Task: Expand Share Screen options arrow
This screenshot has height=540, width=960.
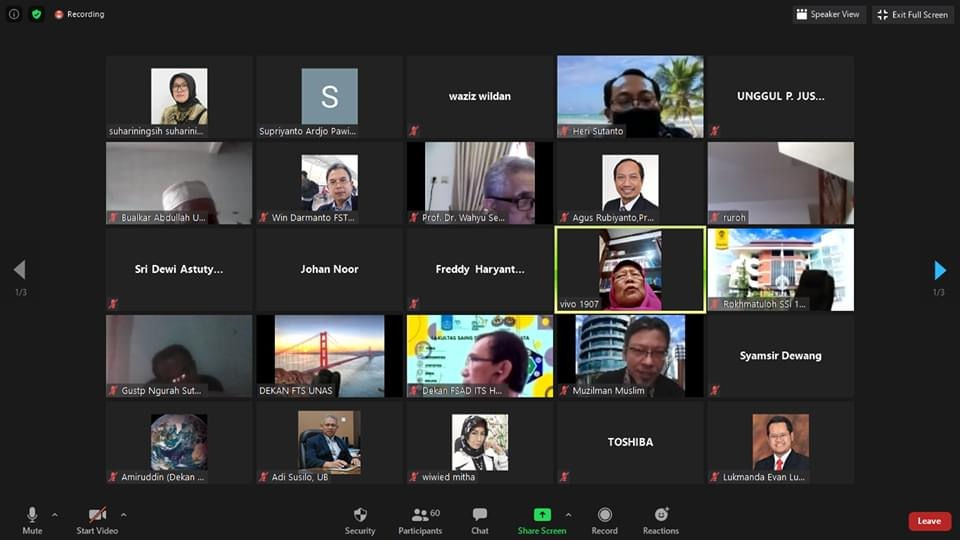Action: point(568,515)
